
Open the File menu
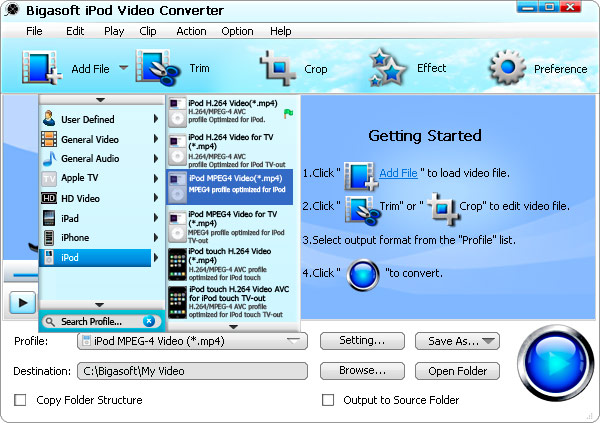pos(34,31)
